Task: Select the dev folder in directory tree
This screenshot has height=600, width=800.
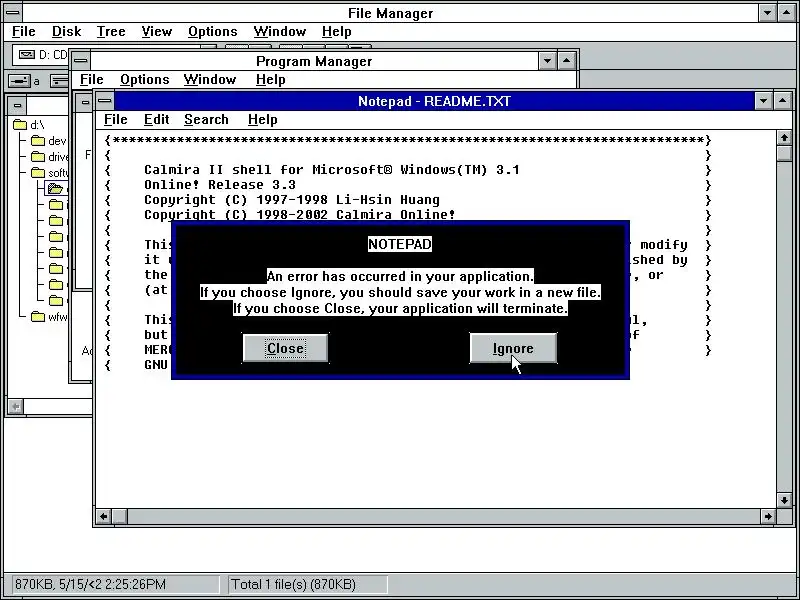Action: (x=48, y=140)
